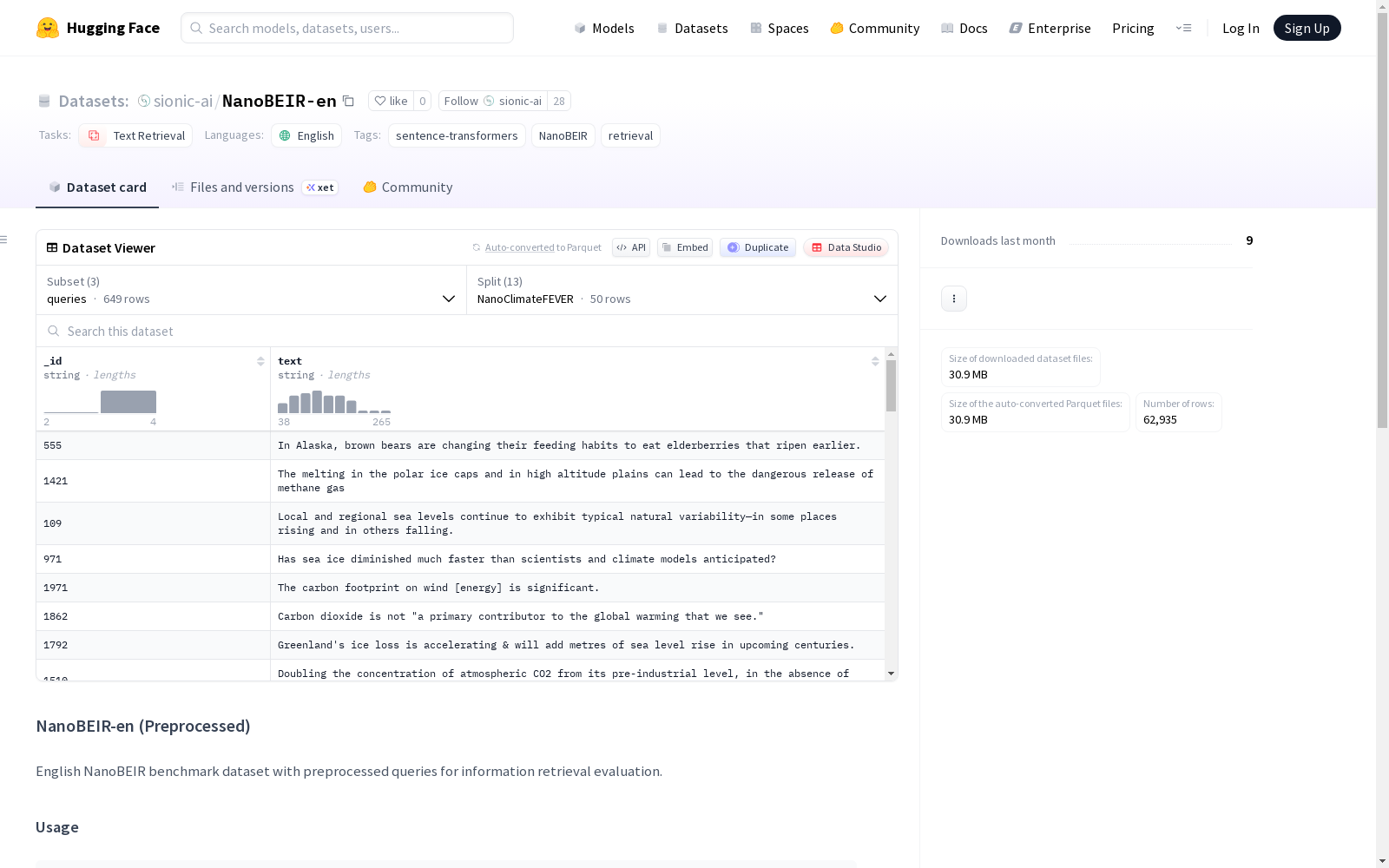
Task: Click the Embed button
Action: point(685,247)
